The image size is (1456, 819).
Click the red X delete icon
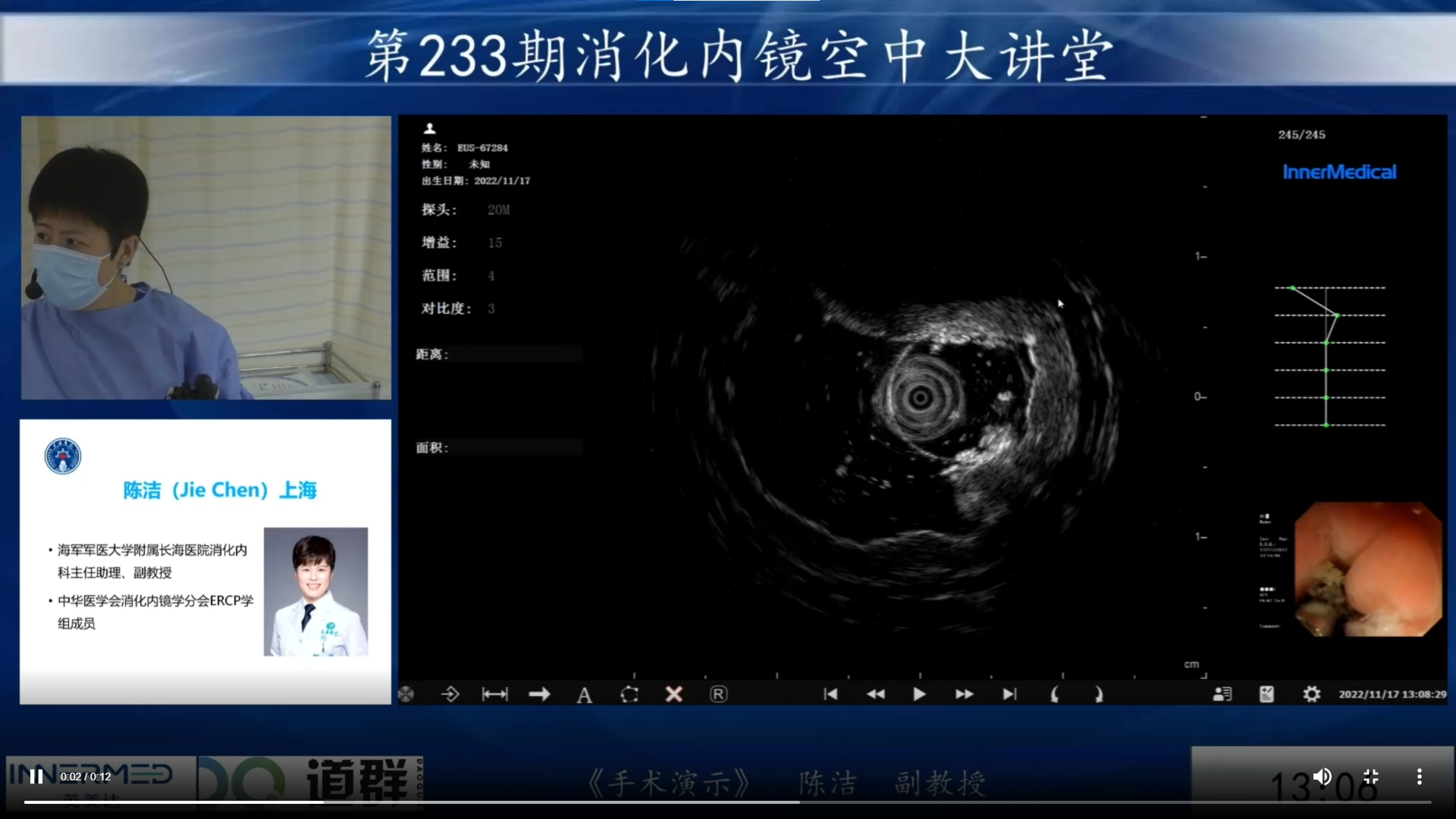point(673,694)
